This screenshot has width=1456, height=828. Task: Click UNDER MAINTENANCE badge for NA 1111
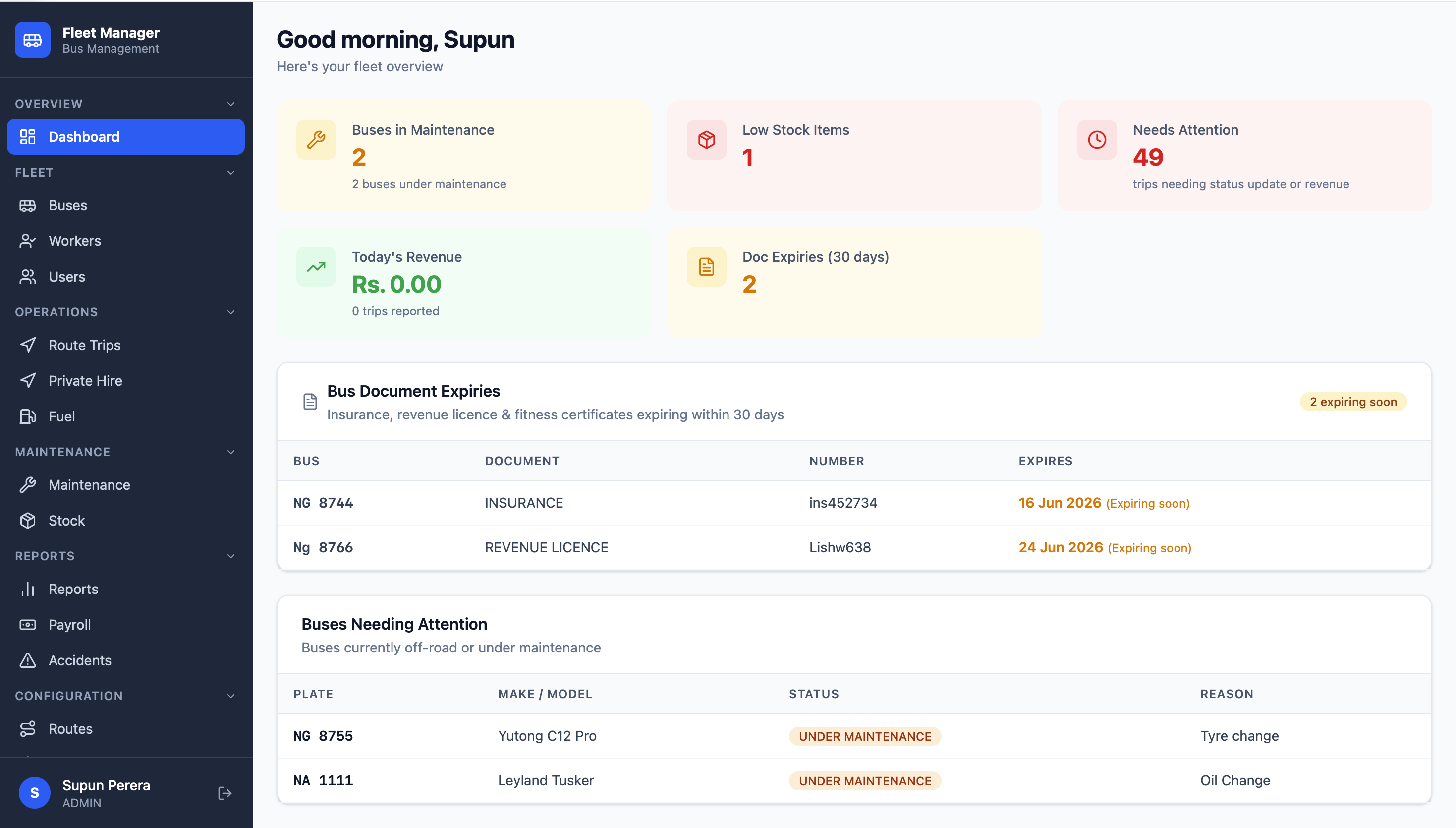click(x=865, y=781)
